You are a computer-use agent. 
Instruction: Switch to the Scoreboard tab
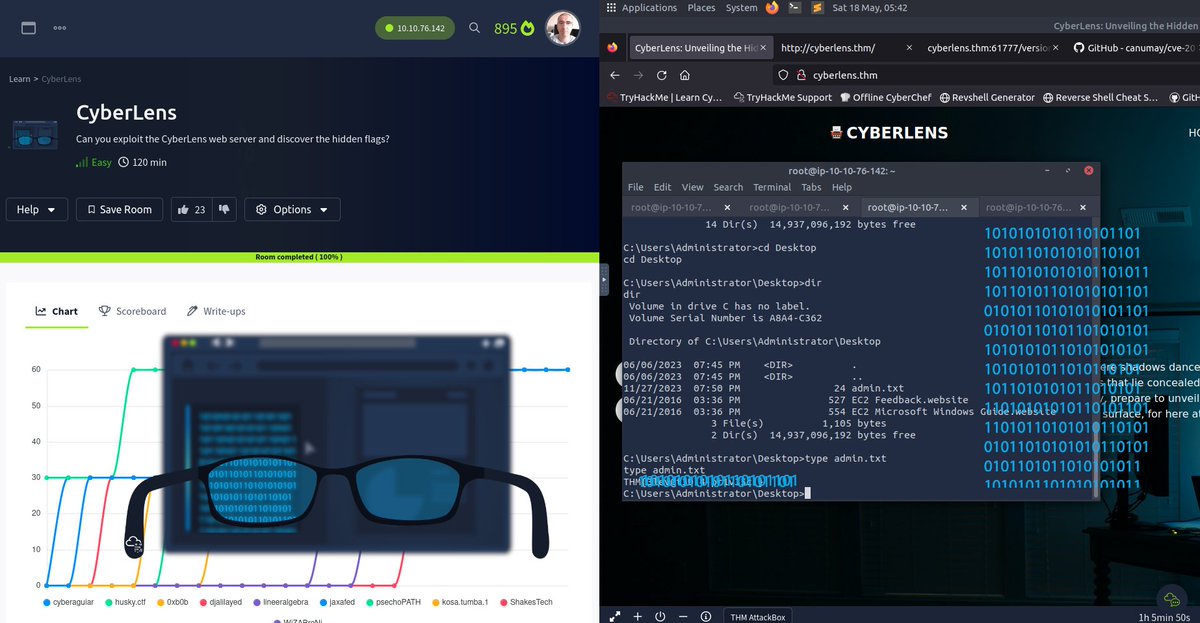(x=132, y=311)
